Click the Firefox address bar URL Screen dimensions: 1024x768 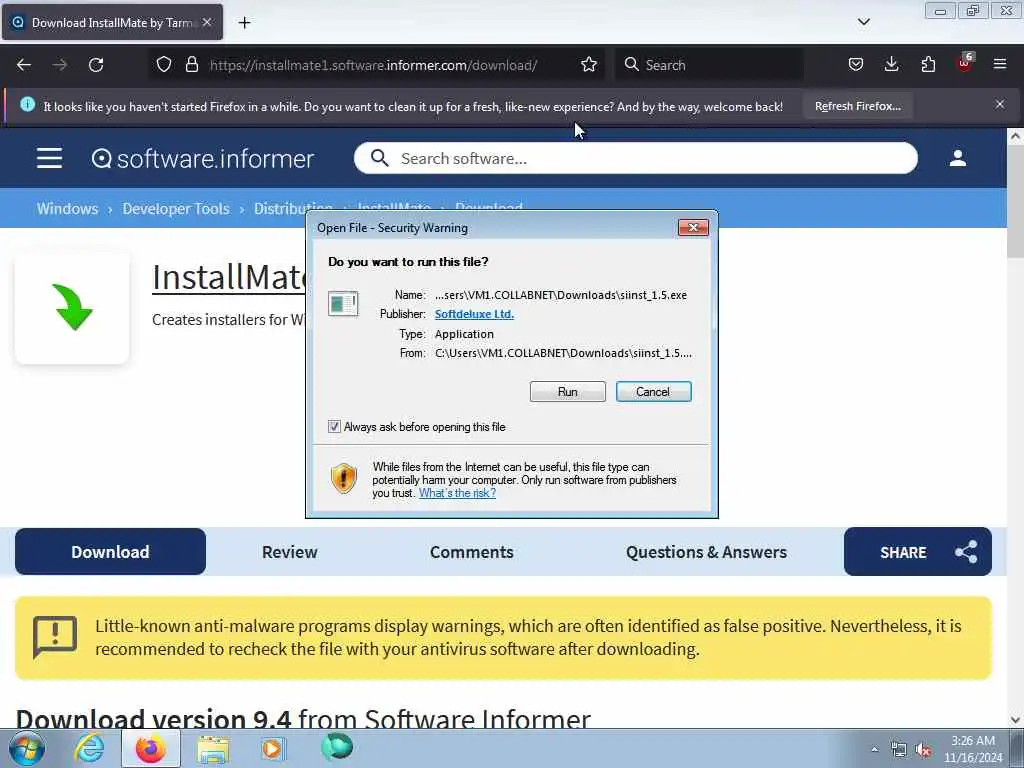click(x=373, y=65)
